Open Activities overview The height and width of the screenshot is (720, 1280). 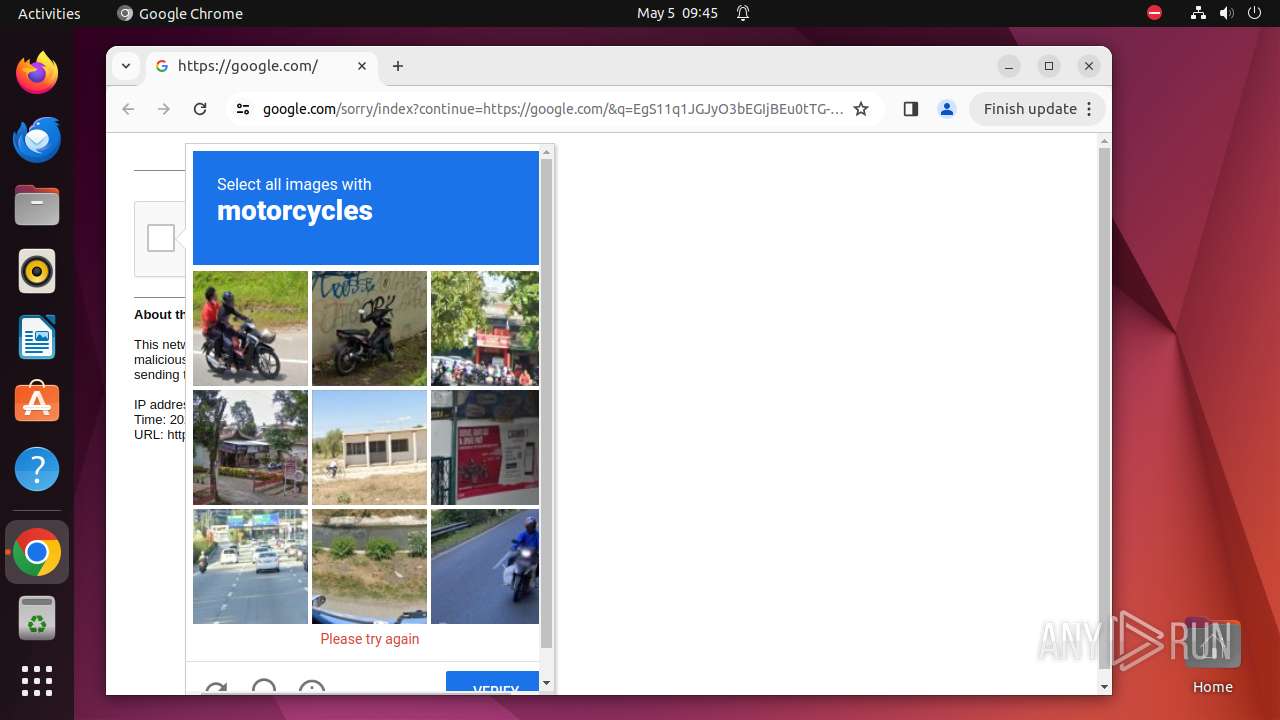[49, 13]
